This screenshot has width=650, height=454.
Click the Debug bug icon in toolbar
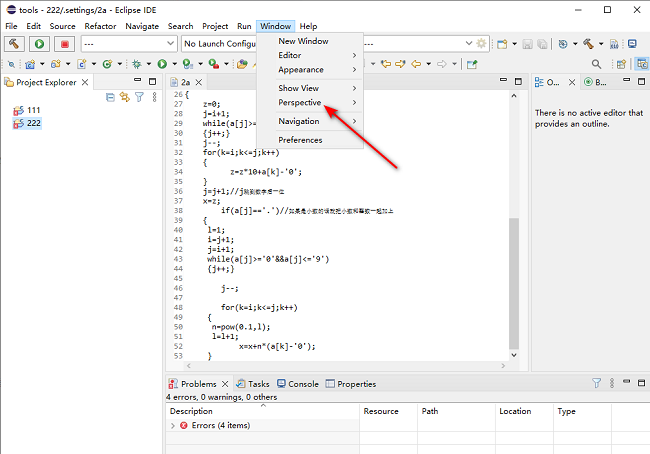137,64
